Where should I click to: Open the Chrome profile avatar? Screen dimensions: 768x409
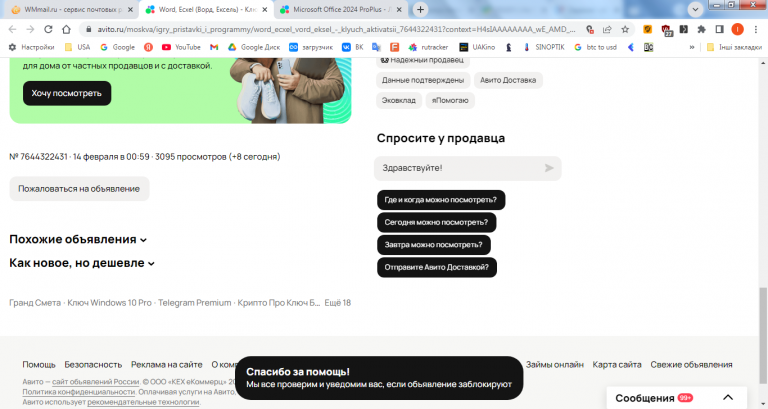tap(737, 29)
